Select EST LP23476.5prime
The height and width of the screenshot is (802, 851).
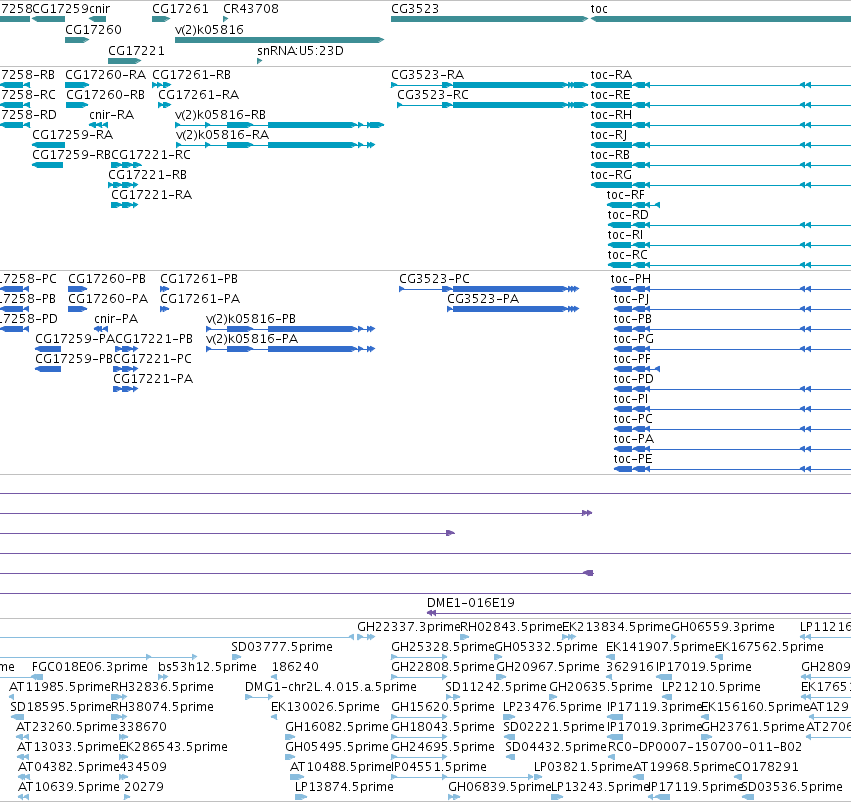(x=552, y=706)
